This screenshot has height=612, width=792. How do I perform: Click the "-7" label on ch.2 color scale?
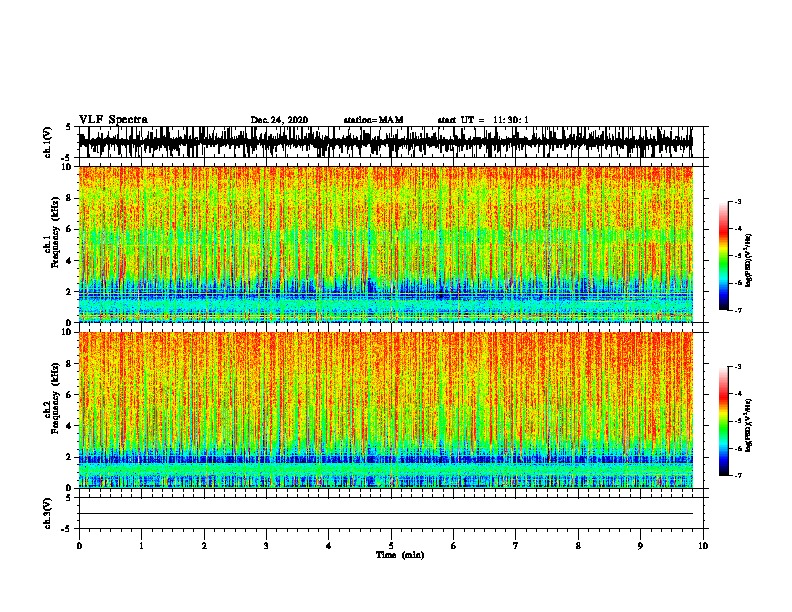[x=737, y=476]
